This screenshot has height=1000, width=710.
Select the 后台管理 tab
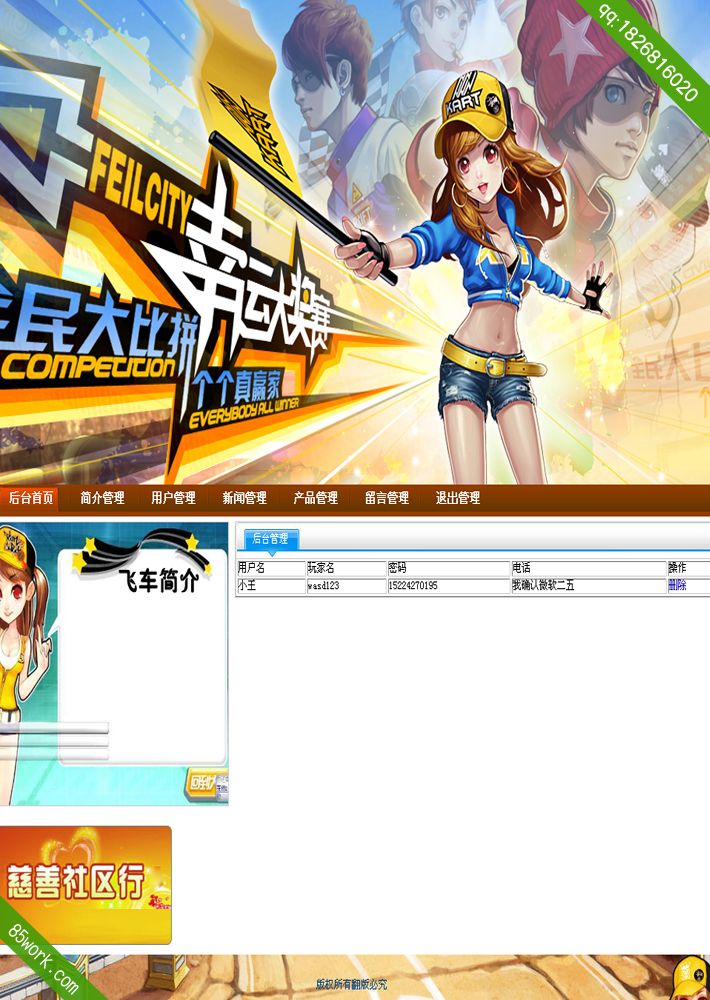tap(270, 539)
